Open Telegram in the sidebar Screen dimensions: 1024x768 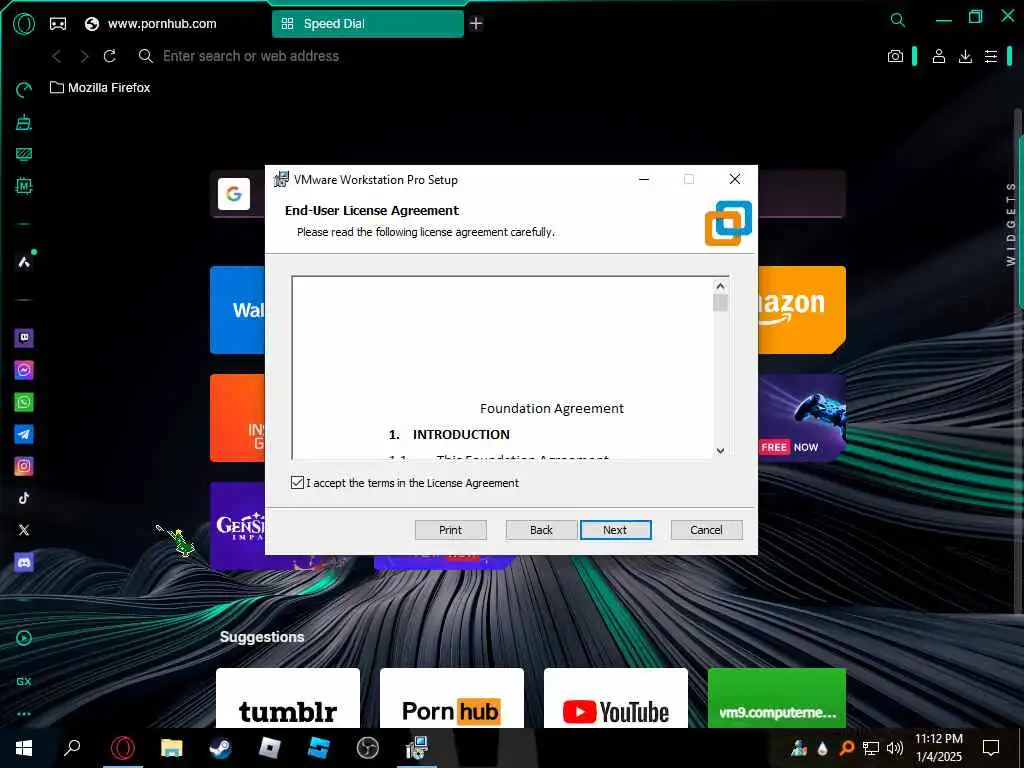click(24, 434)
